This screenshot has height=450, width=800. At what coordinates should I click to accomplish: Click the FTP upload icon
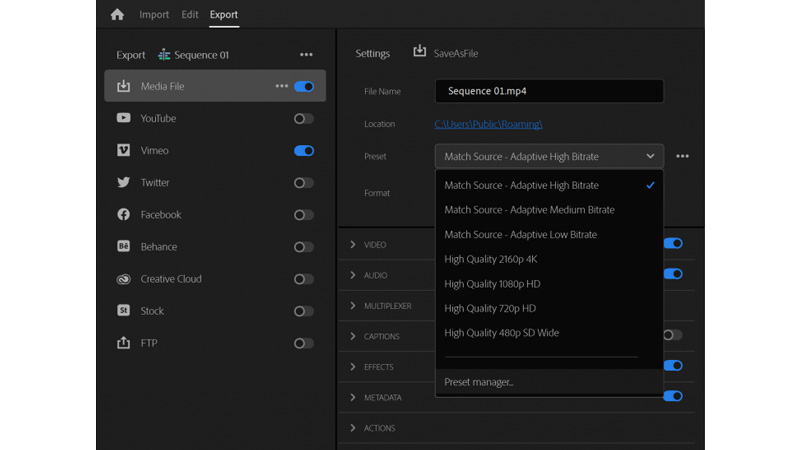click(124, 343)
